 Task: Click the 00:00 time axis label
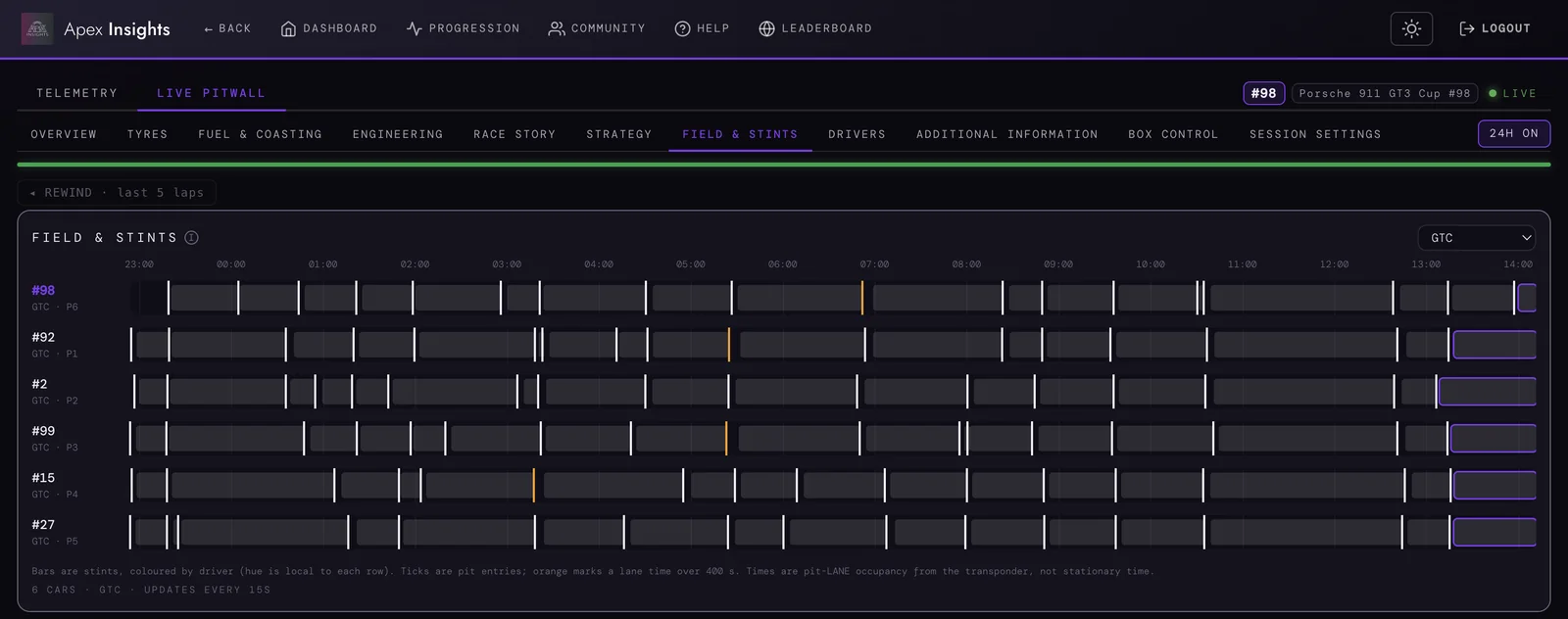(231, 264)
